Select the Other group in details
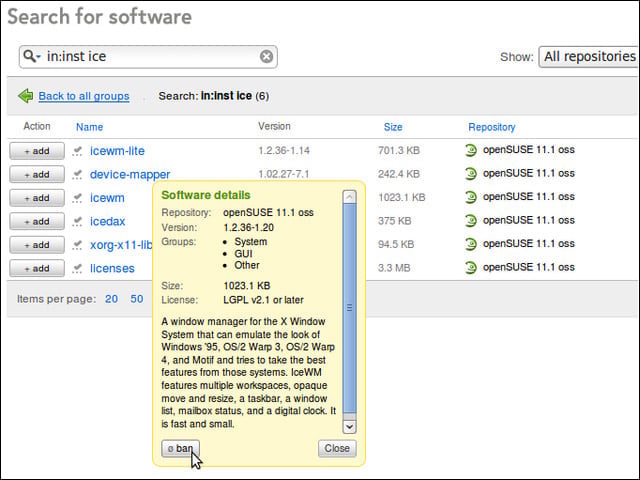Viewport: 640px width, 480px height. [x=247, y=265]
